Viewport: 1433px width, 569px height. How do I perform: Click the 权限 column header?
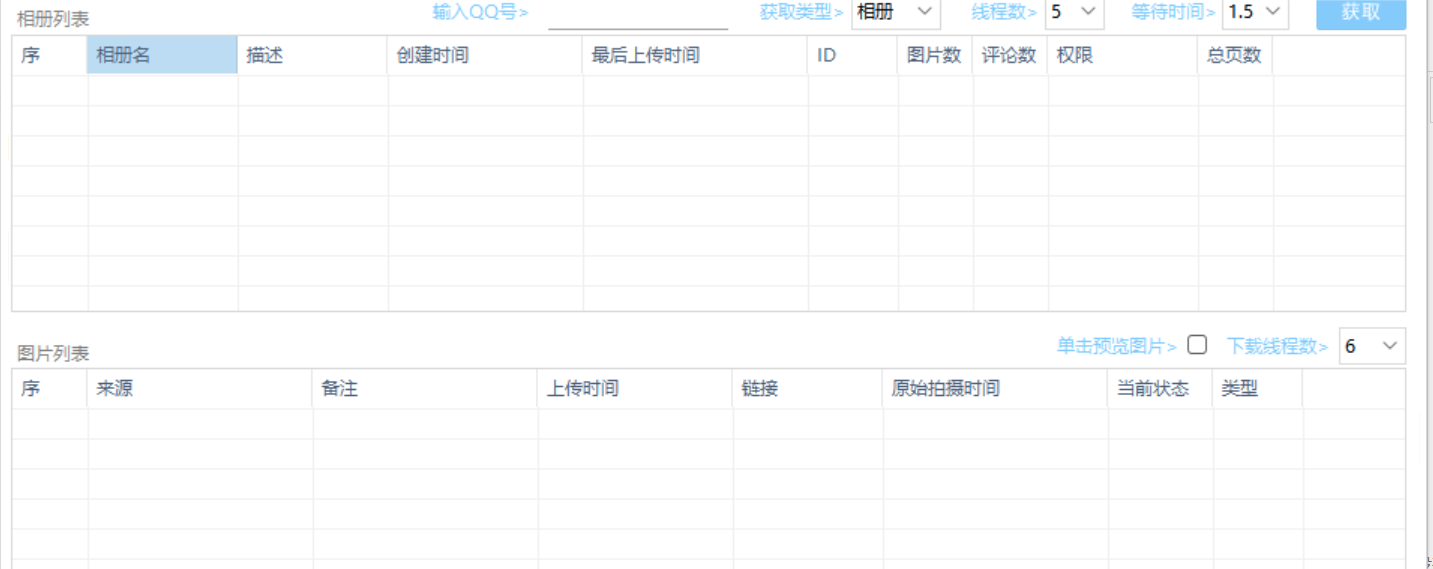(1122, 56)
